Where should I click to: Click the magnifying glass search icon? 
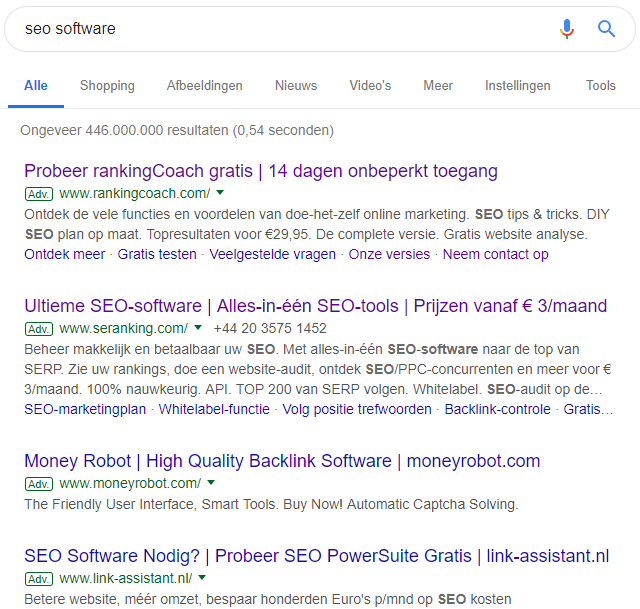[x=606, y=29]
